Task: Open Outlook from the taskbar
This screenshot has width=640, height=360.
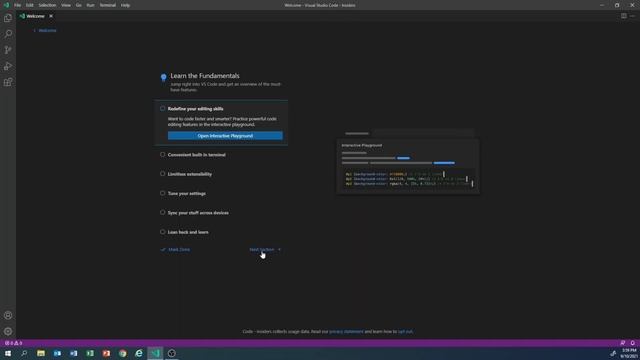Action: coord(57,353)
